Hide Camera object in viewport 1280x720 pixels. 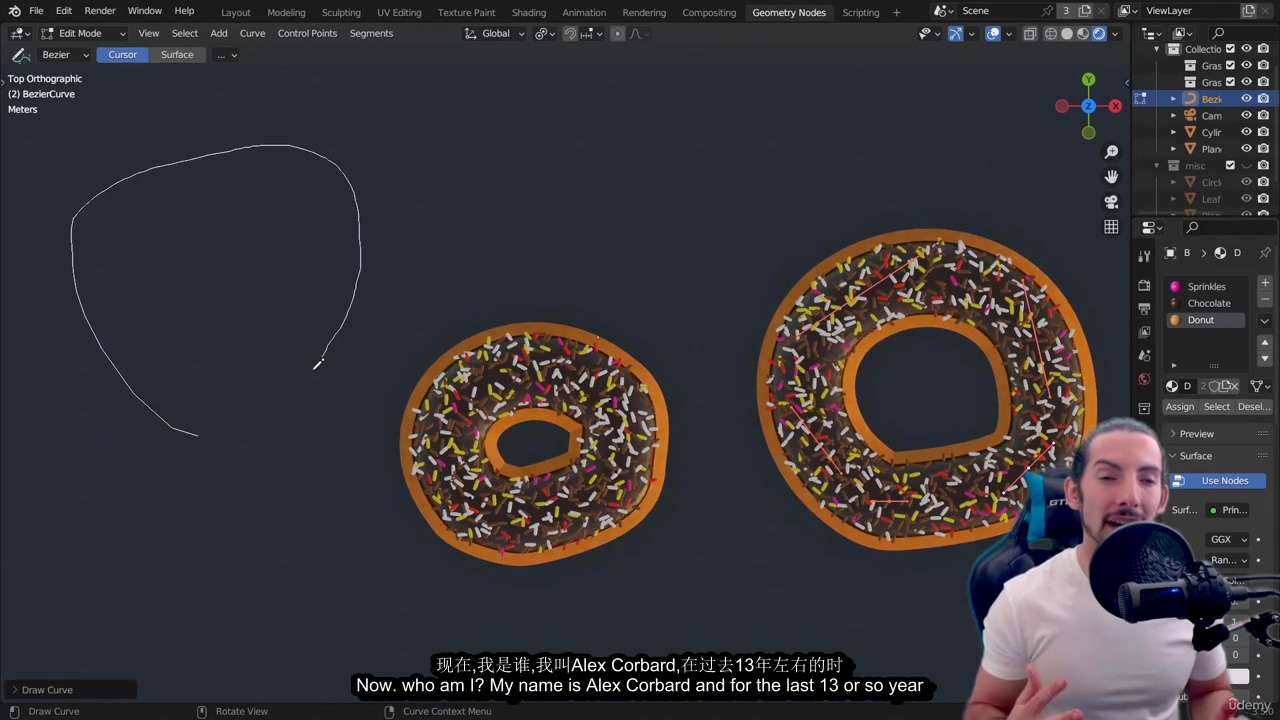coord(1246,115)
